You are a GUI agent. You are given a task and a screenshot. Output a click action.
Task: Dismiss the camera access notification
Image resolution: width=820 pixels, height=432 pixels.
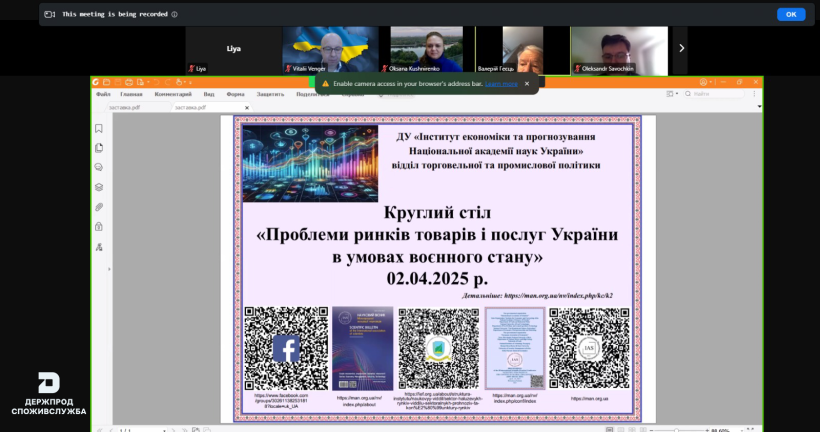point(527,84)
